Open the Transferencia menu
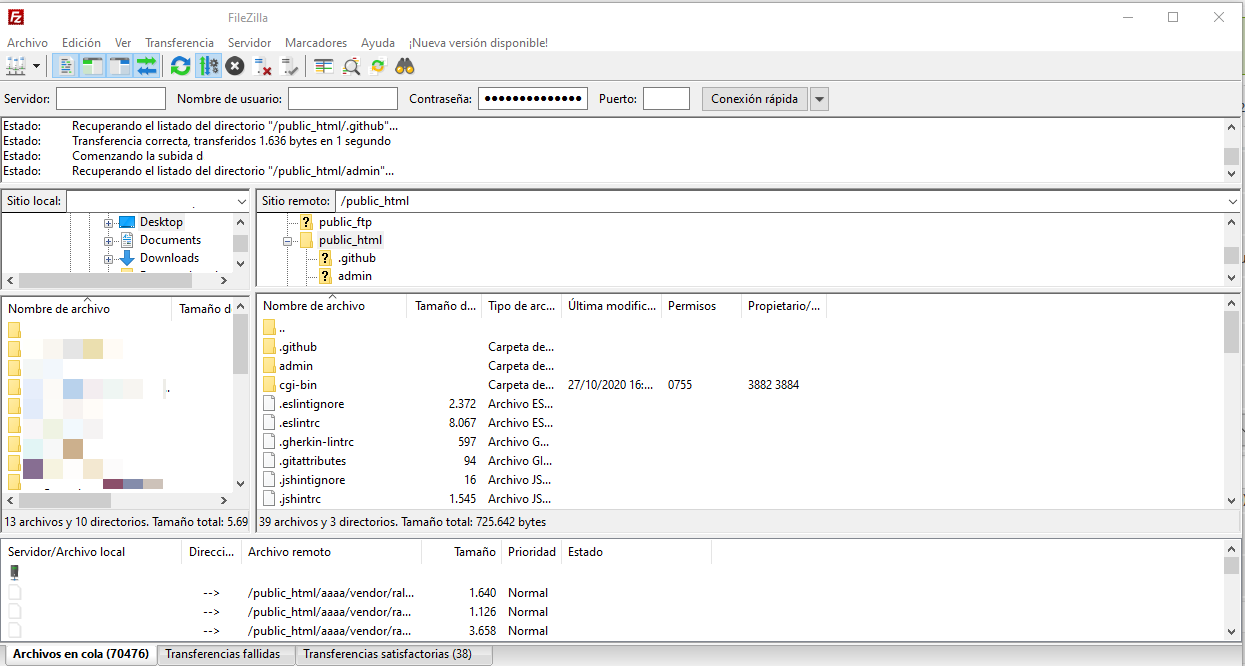Viewport: 1245px width, 666px height. 179,43
